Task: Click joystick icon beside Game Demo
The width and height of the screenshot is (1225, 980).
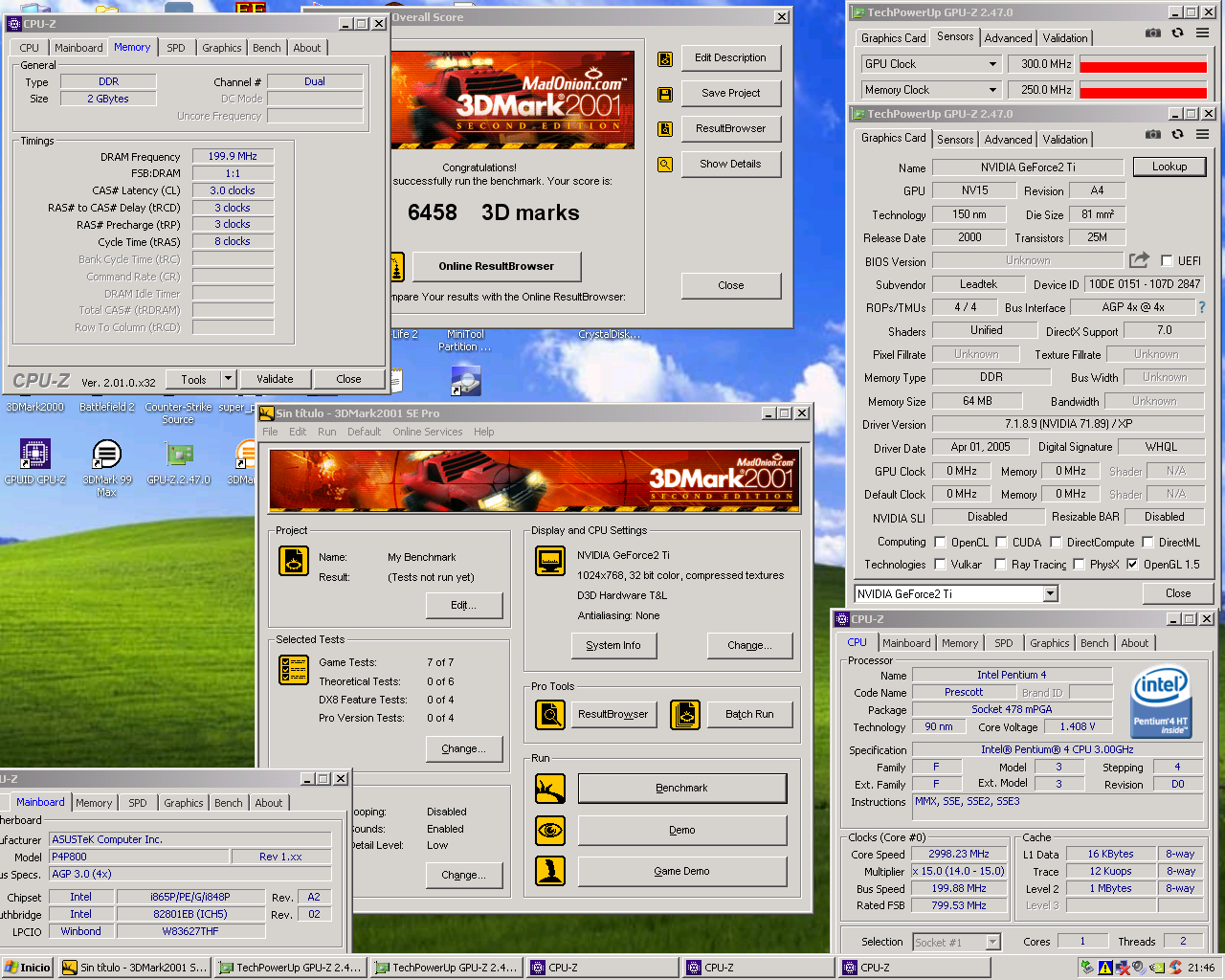Action: [x=550, y=871]
